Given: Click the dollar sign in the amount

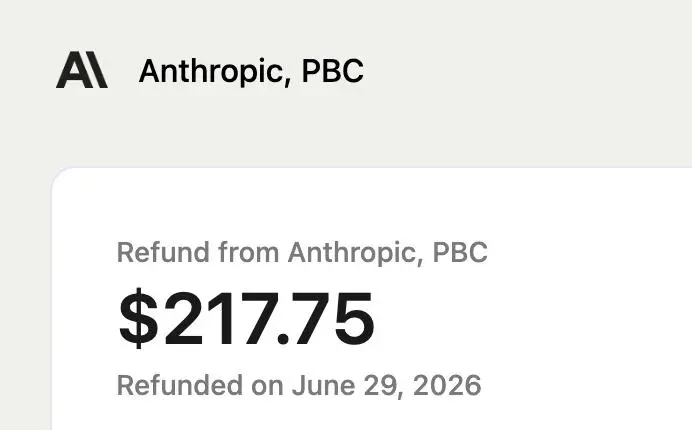Looking at the screenshot, I should pos(138,317).
